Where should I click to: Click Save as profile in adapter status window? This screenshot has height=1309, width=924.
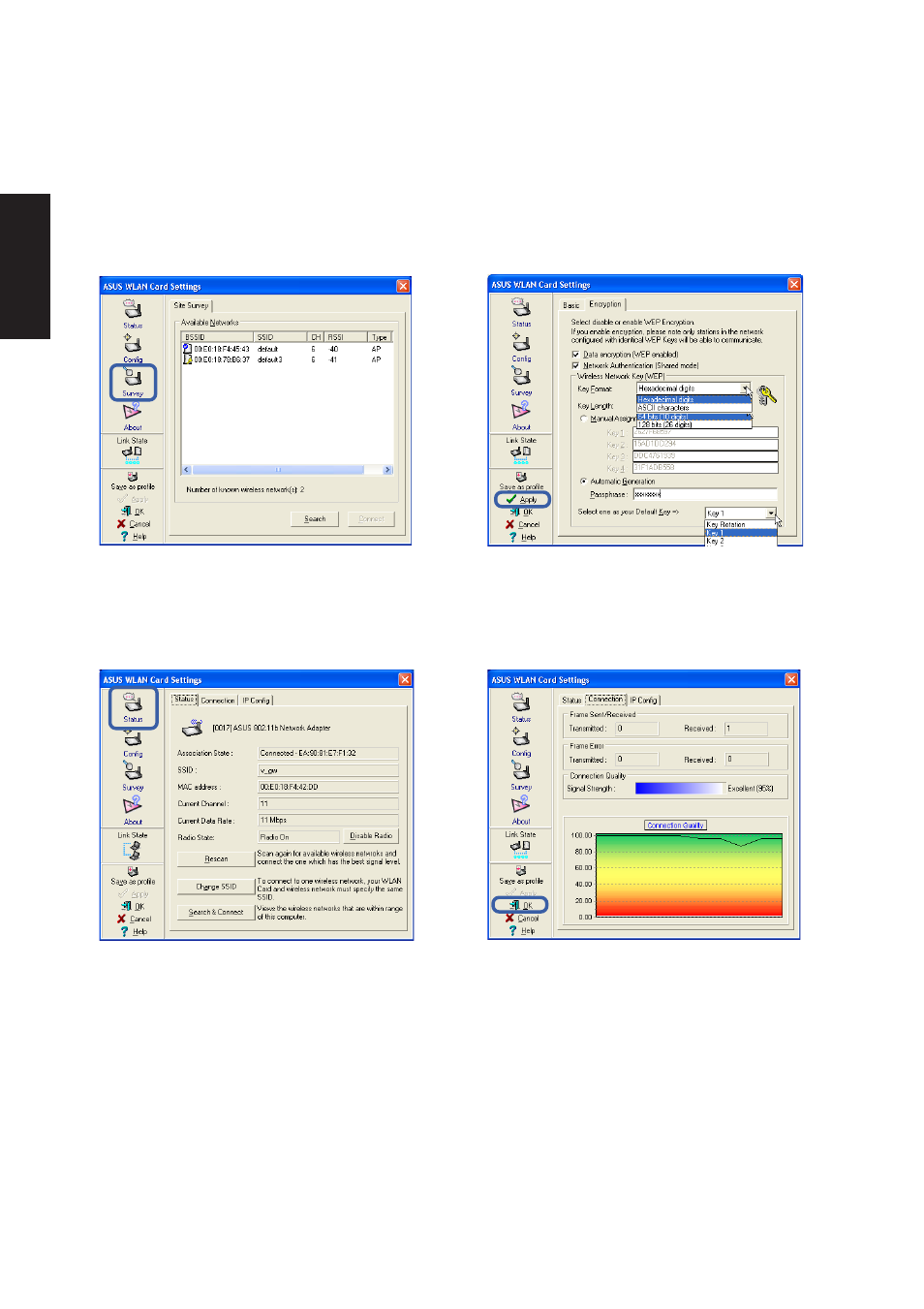[133, 876]
